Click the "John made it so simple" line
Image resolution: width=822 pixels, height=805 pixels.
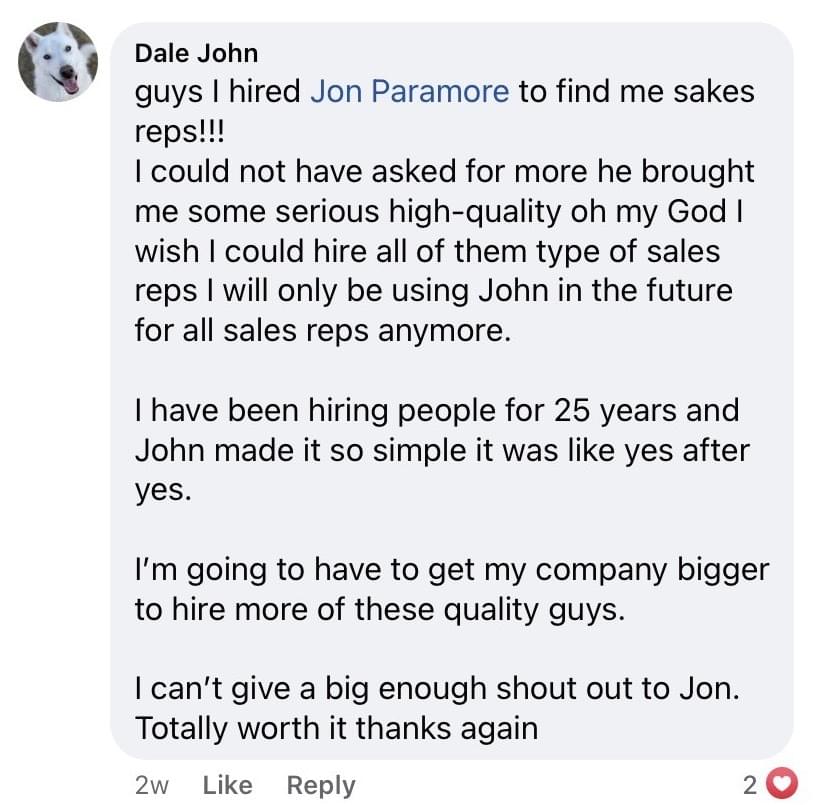tap(441, 450)
